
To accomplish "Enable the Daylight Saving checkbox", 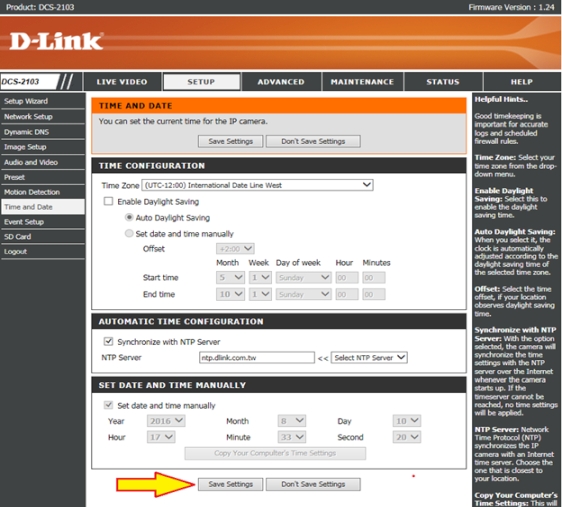I will click(x=108, y=201).
